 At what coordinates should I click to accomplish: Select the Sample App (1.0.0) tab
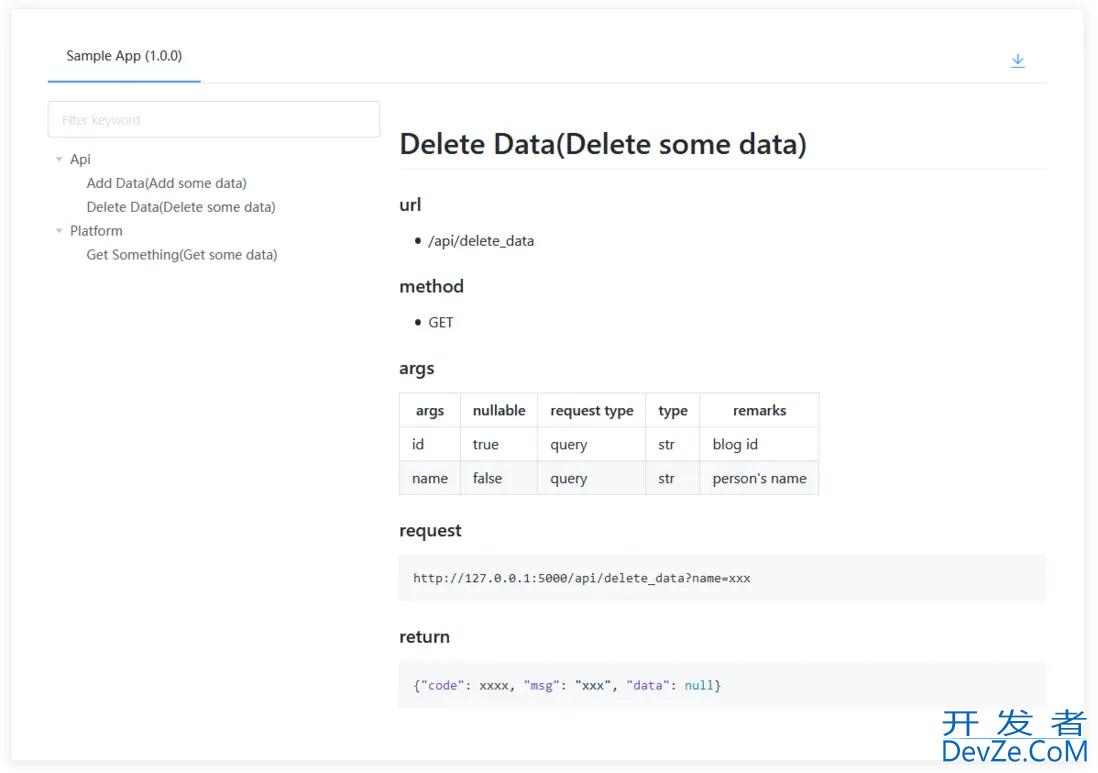(x=124, y=56)
